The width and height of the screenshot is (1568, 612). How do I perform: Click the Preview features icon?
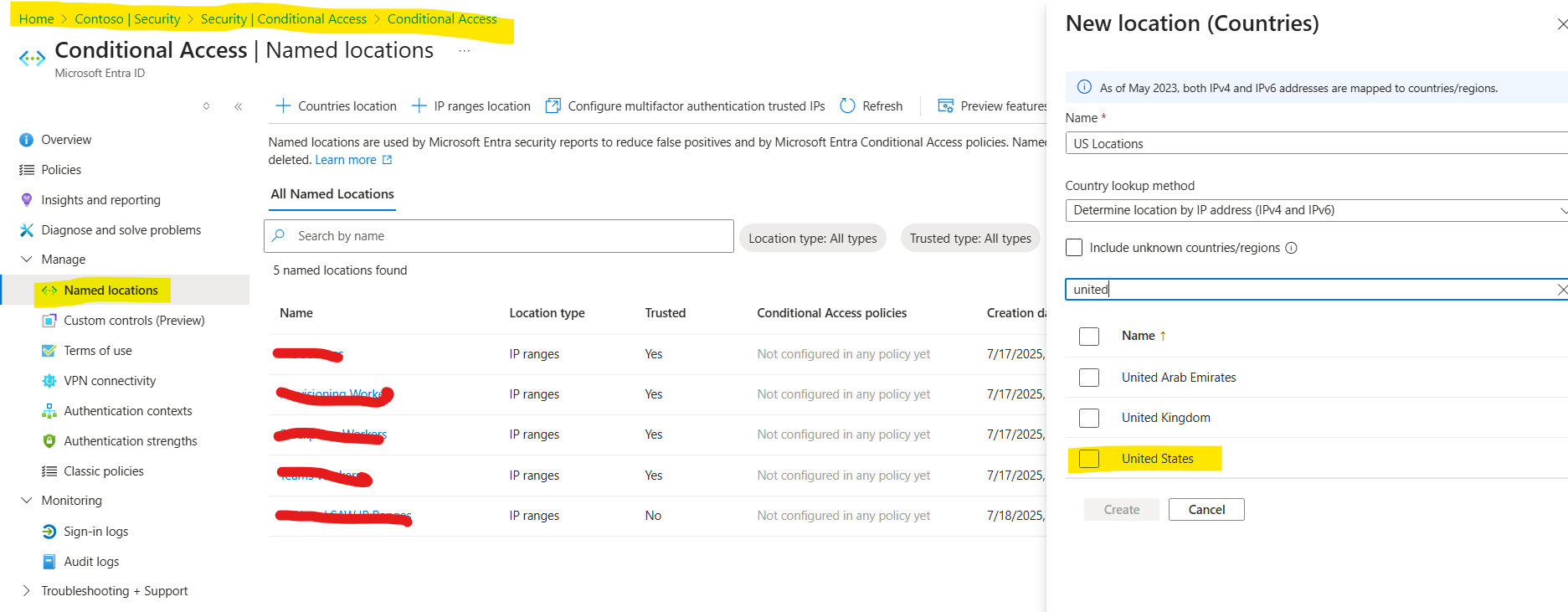[946, 106]
